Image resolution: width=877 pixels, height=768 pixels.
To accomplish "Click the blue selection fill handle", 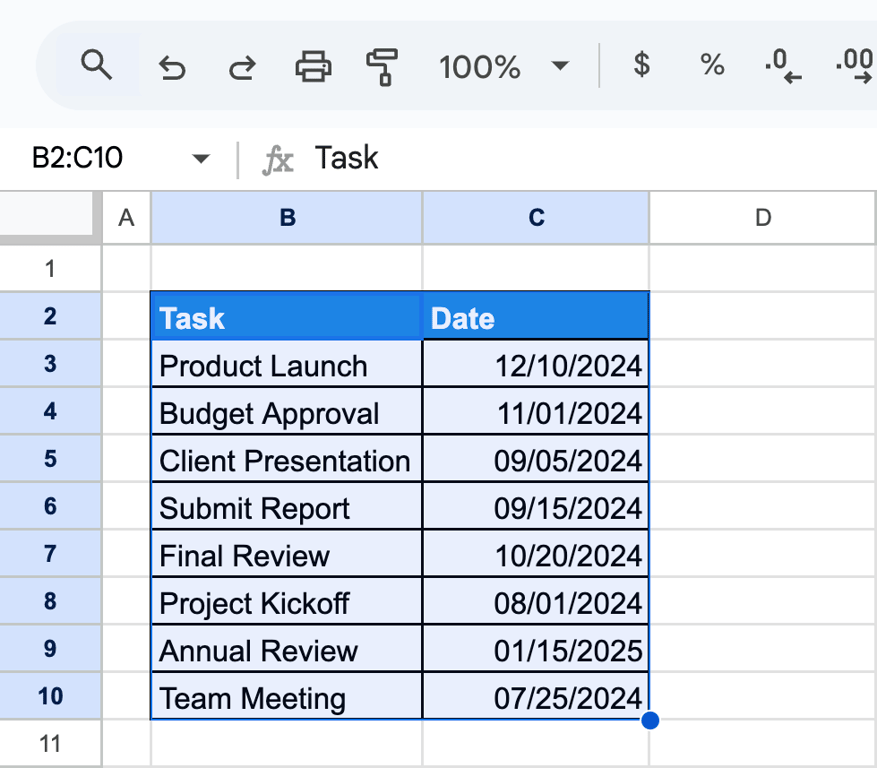I will [650, 720].
